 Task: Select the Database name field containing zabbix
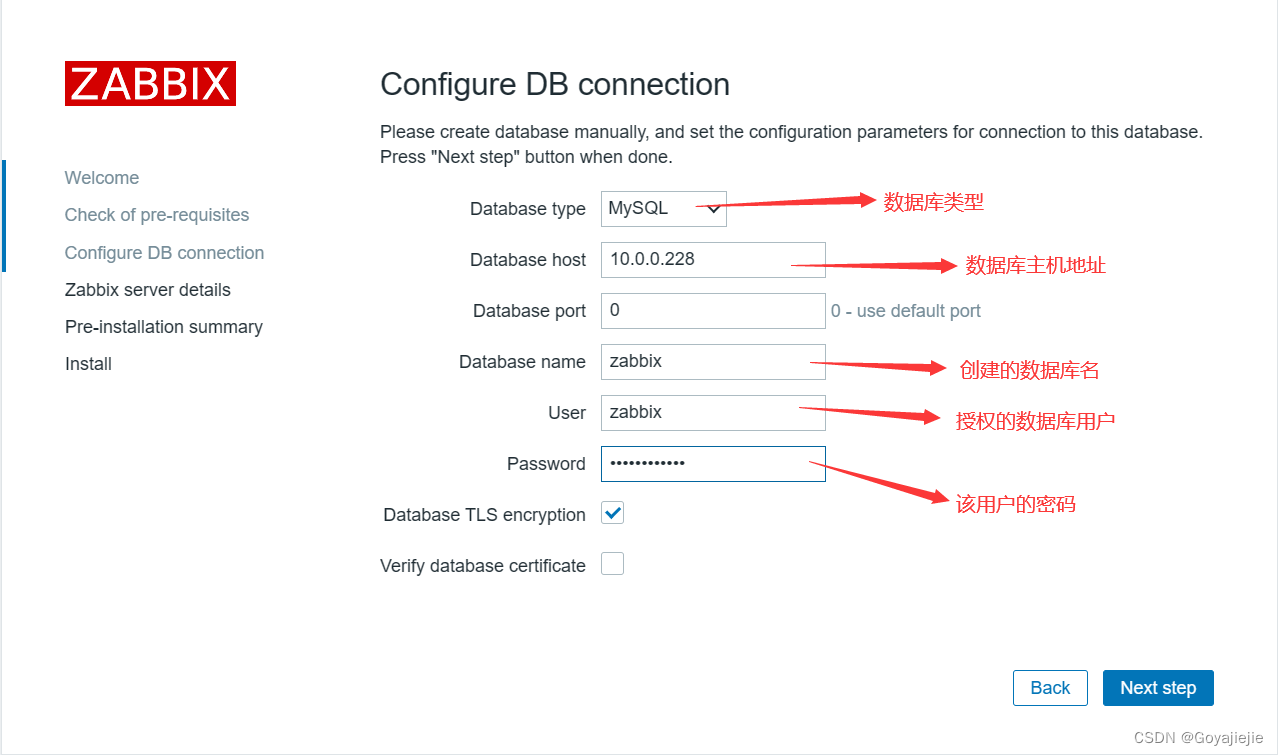tap(712, 361)
